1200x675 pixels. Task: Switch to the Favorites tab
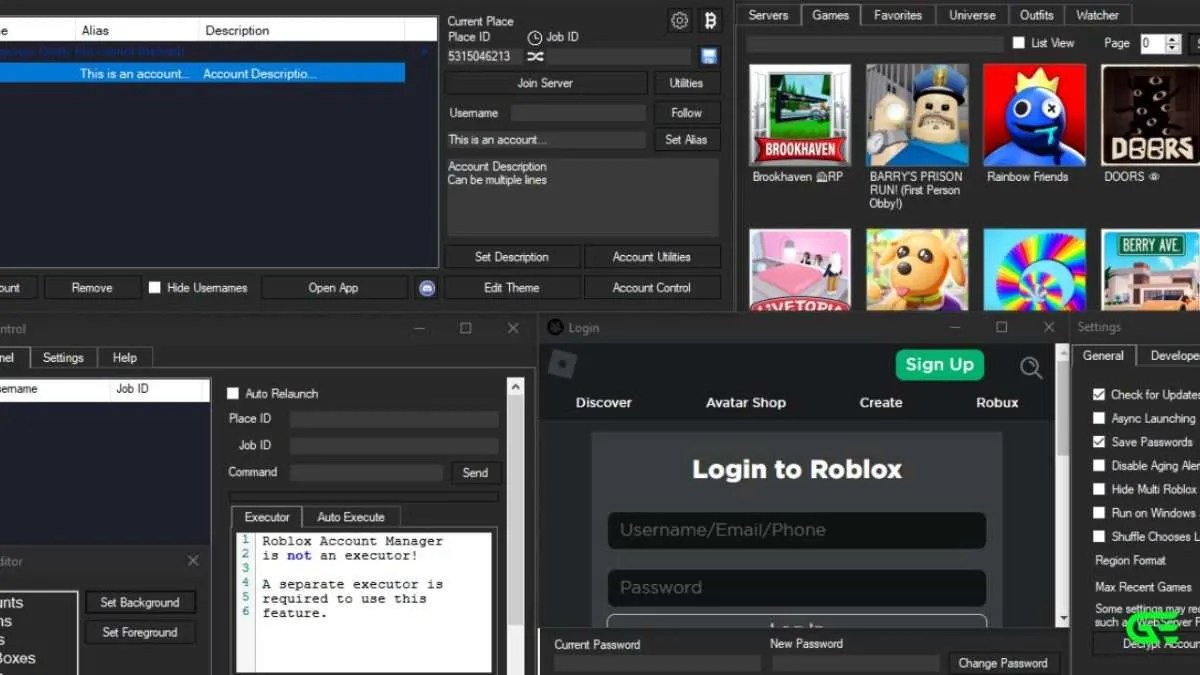point(897,15)
